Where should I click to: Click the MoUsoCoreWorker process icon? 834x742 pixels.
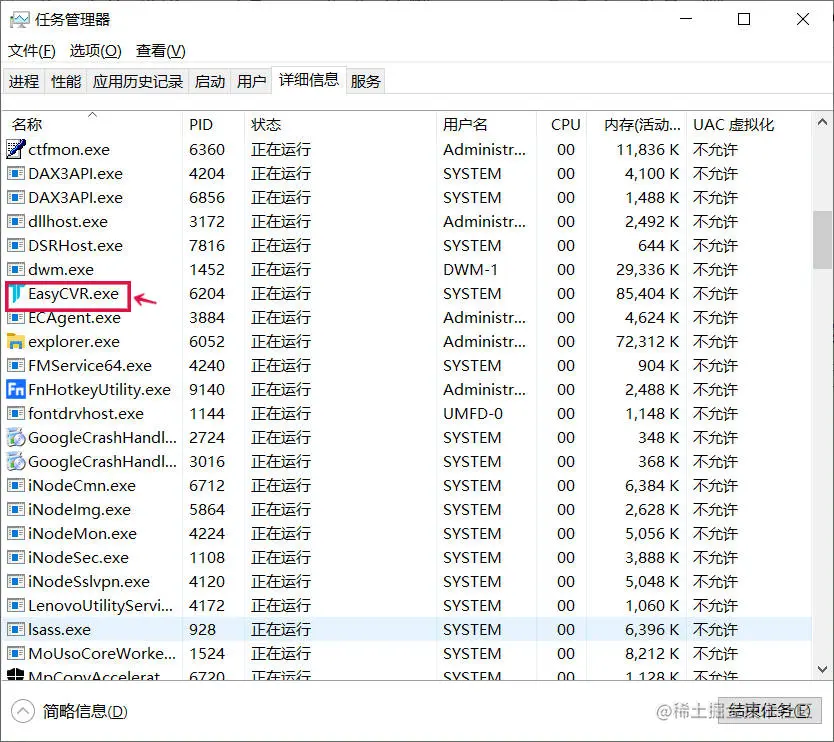15,653
